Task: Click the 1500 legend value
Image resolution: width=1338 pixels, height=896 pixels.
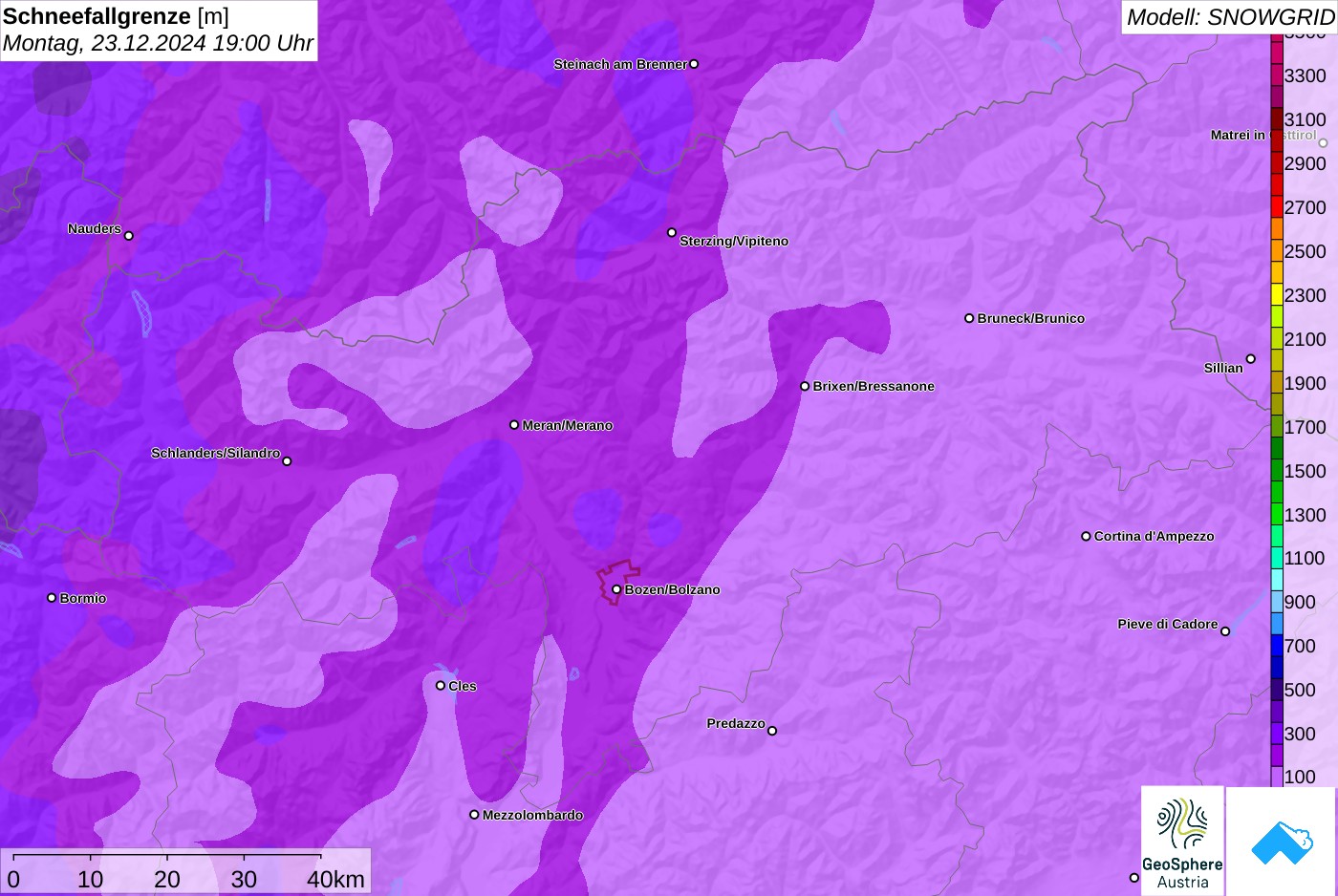Action: point(1305,471)
